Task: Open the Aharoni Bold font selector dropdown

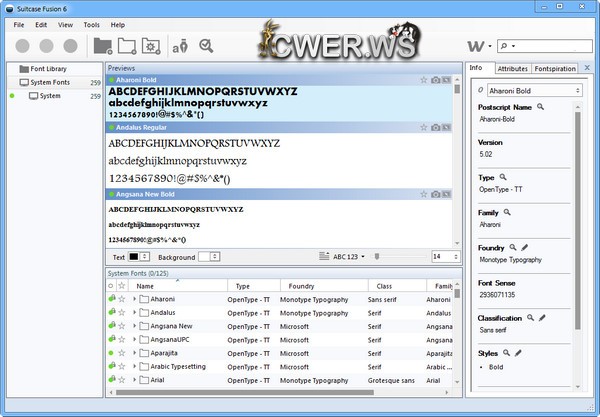Action: tap(530, 90)
